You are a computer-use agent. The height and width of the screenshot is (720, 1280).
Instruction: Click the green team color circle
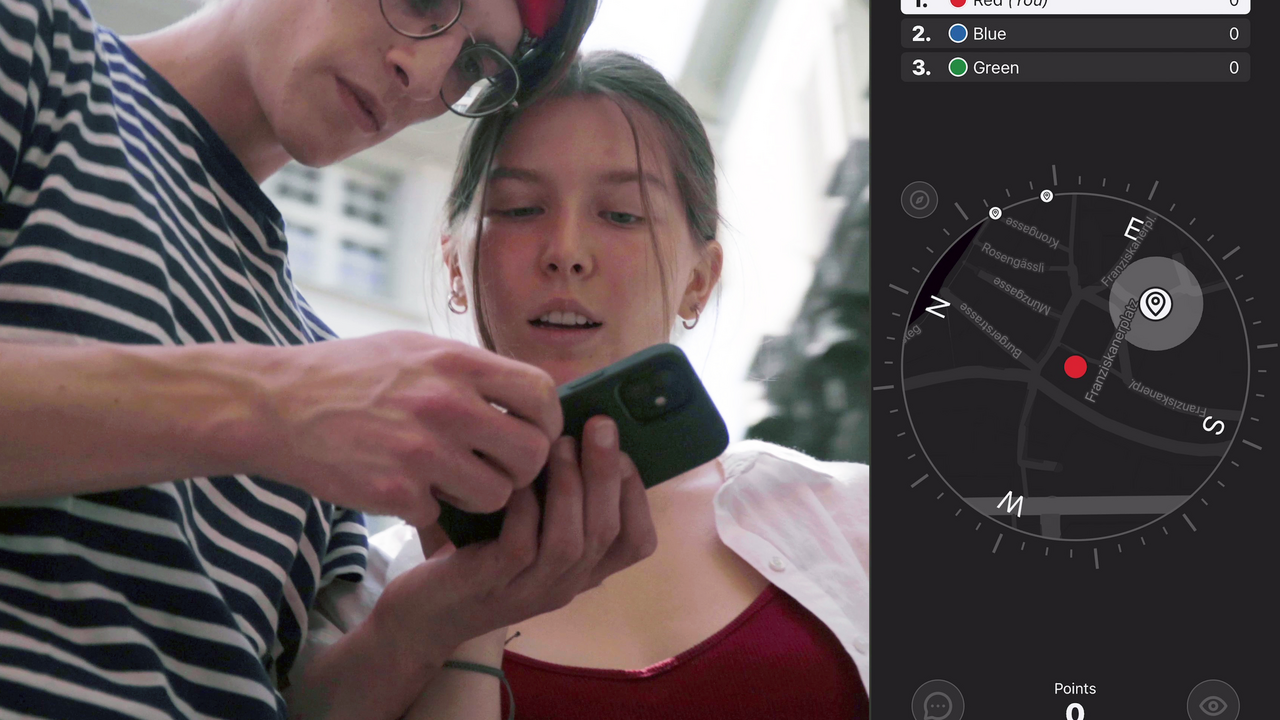(958, 68)
